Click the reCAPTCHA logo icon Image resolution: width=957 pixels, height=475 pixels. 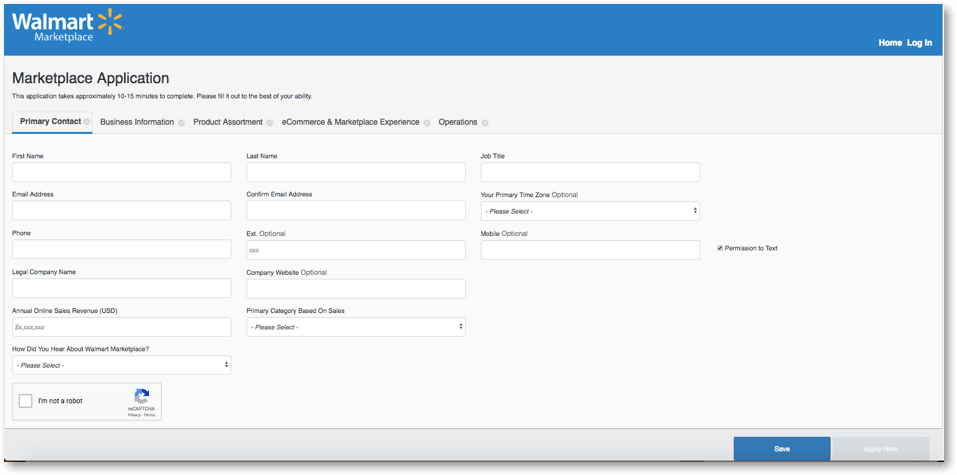(142, 397)
